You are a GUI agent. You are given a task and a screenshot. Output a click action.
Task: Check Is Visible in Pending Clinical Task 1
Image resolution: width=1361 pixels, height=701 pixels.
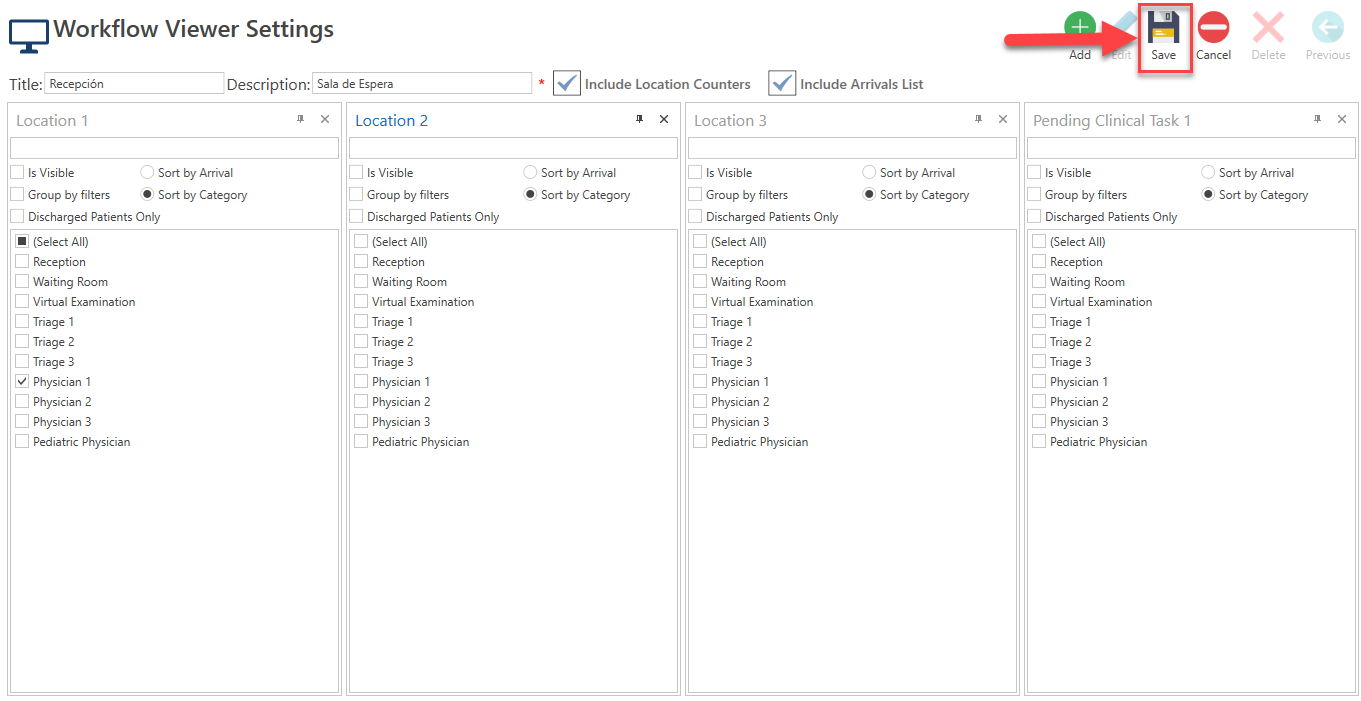click(x=1034, y=172)
